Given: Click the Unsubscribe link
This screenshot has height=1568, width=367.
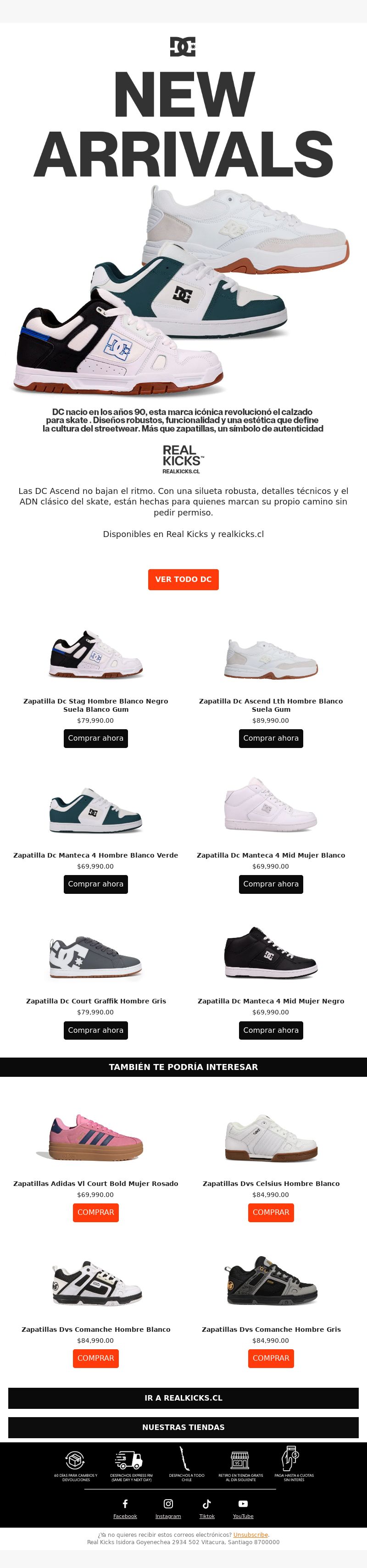Looking at the screenshot, I should 251,1535.
